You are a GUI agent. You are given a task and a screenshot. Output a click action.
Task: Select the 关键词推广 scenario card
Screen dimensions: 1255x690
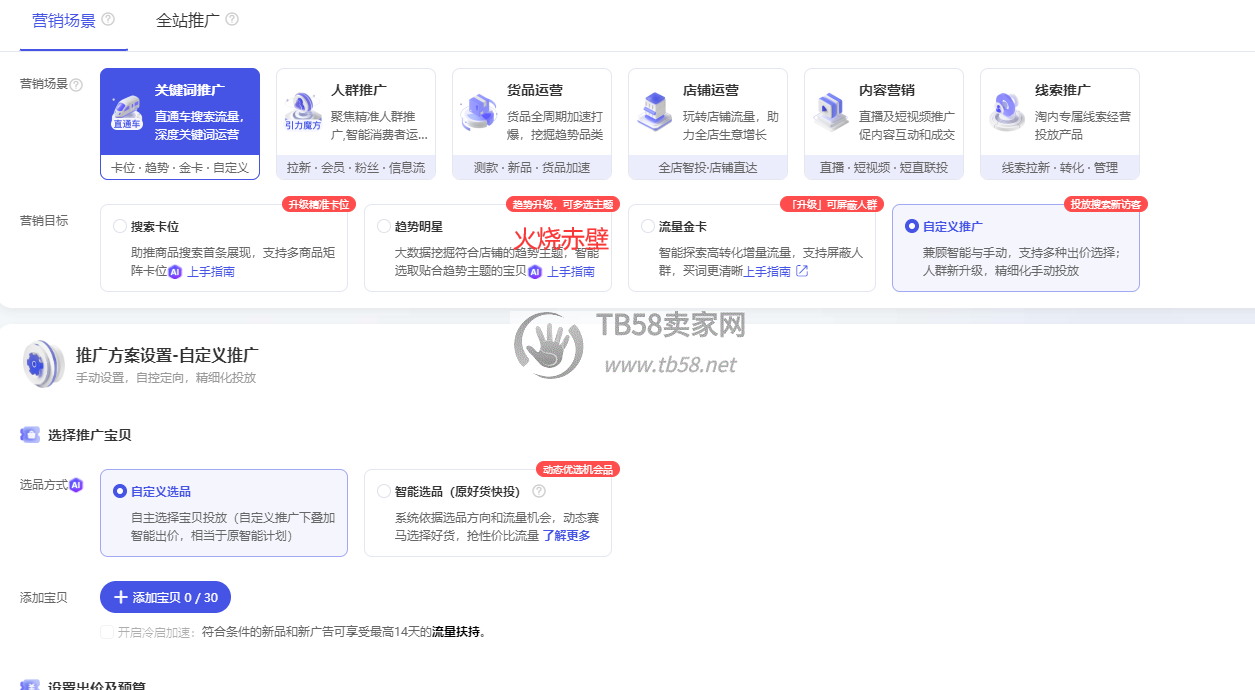coord(180,124)
